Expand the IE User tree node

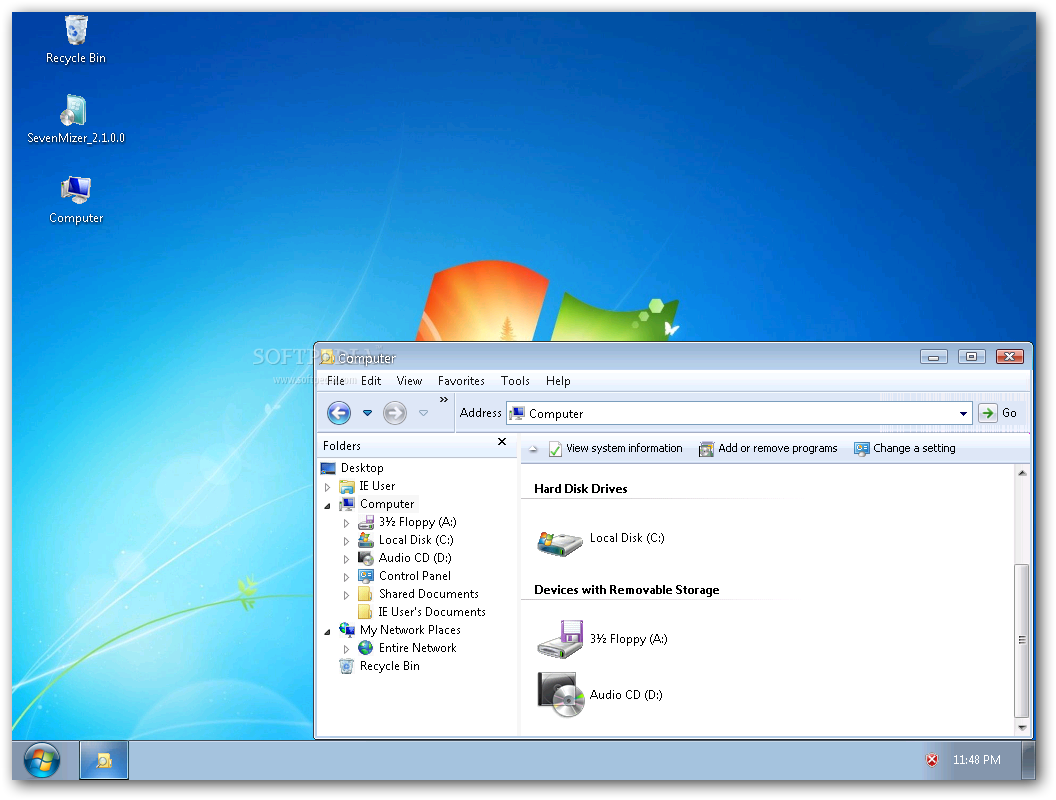(327, 487)
